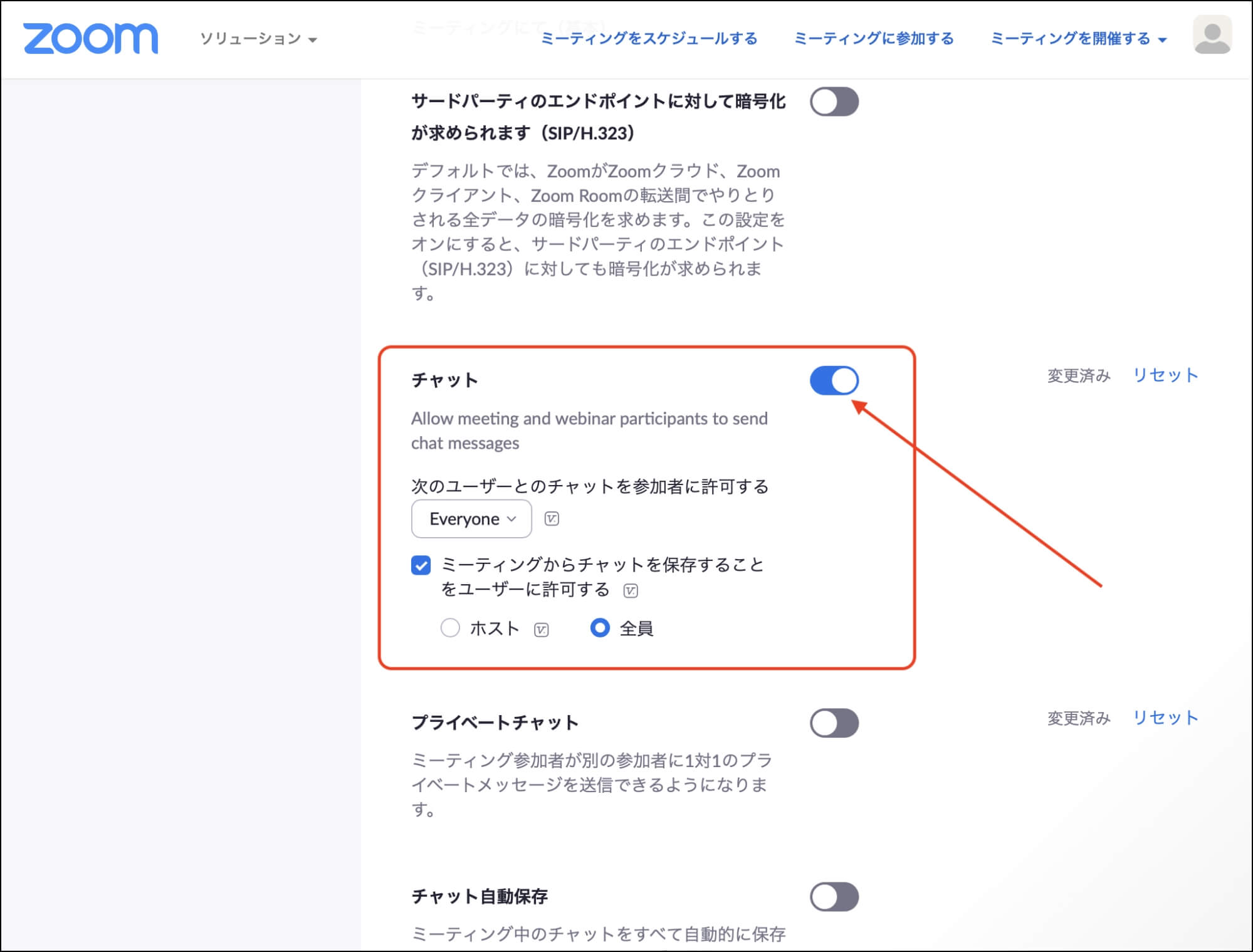1253x952 pixels.
Task: Enable the SIP/H.323 encryption toggle
Action: 834,102
